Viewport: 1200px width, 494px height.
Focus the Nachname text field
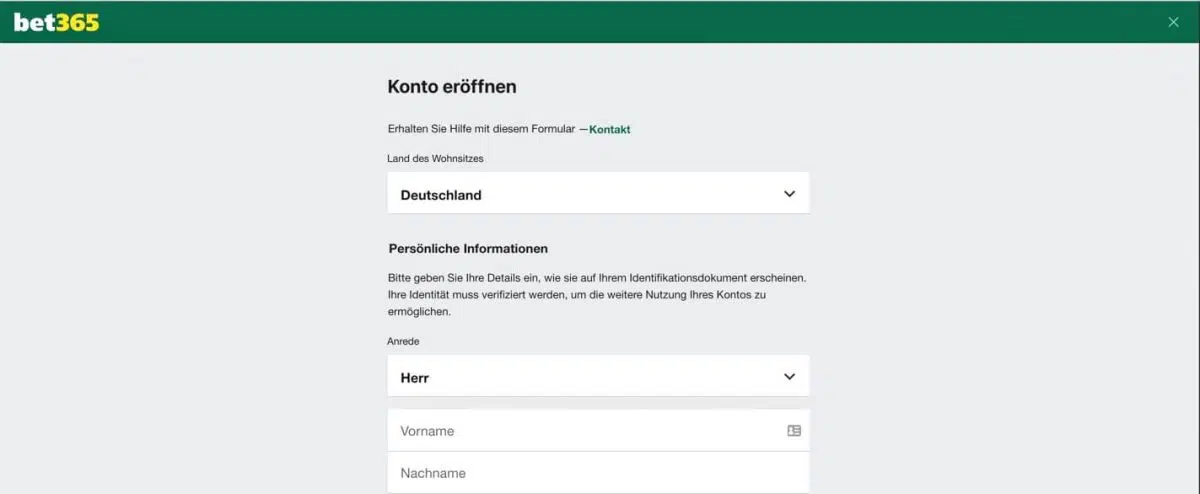pyautogui.click(x=598, y=473)
